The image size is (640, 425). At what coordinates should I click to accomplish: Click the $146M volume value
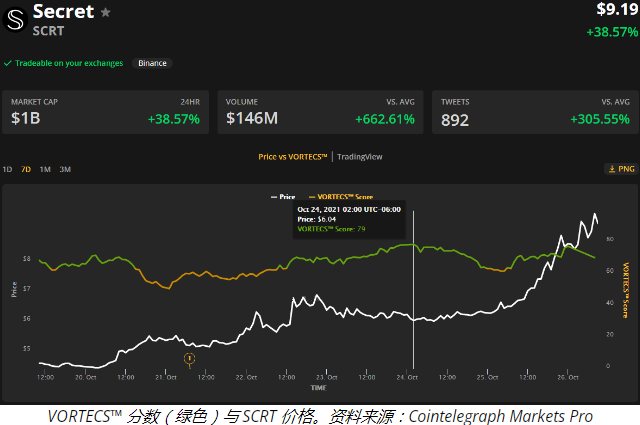[252, 118]
